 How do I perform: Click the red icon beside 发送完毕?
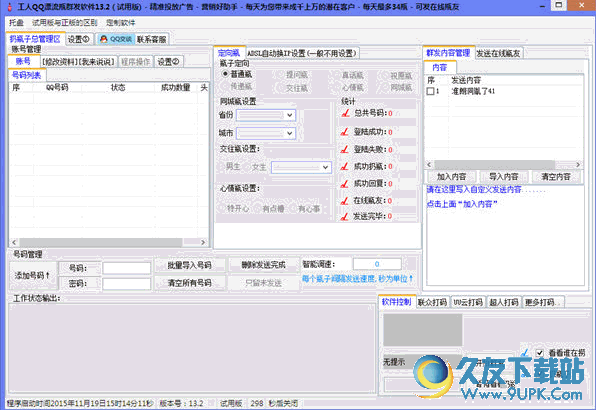click(344, 216)
